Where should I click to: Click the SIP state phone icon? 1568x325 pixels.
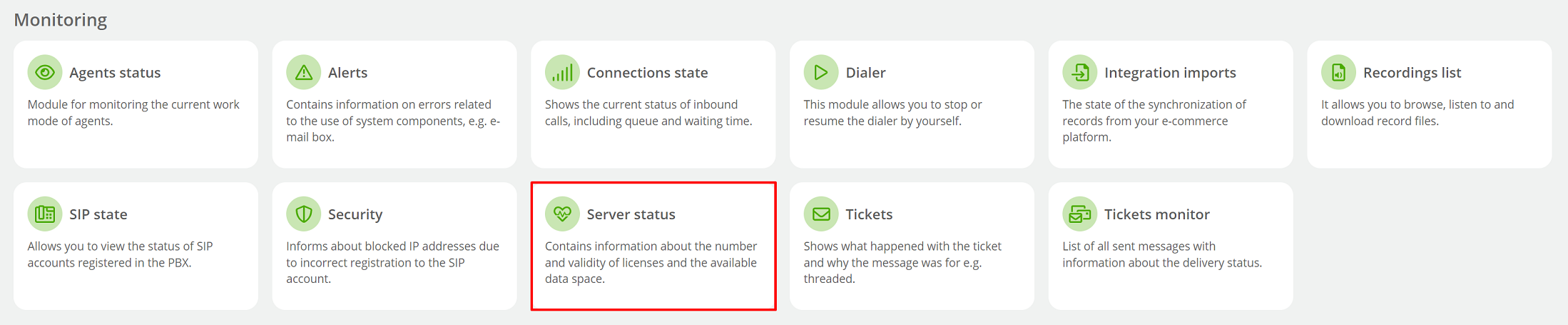pos(45,214)
